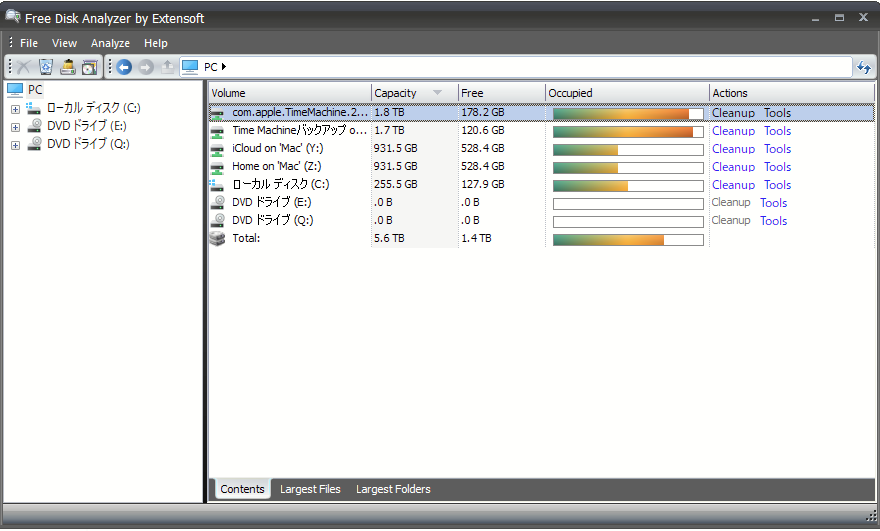Click the PC monitor icon in the address bar
Screen dimensions: 880x531
tap(190, 67)
